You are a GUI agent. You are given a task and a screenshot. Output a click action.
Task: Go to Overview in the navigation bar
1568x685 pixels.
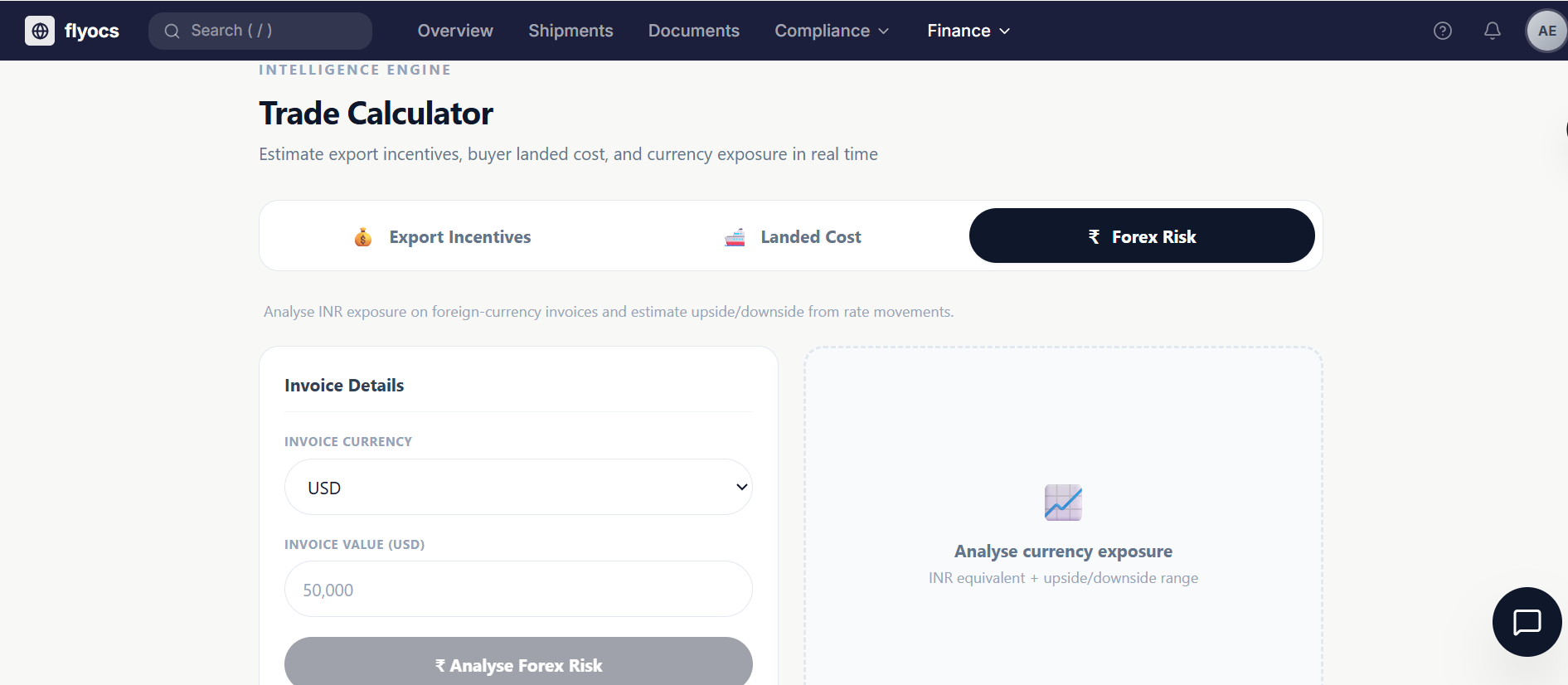click(455, 31)
